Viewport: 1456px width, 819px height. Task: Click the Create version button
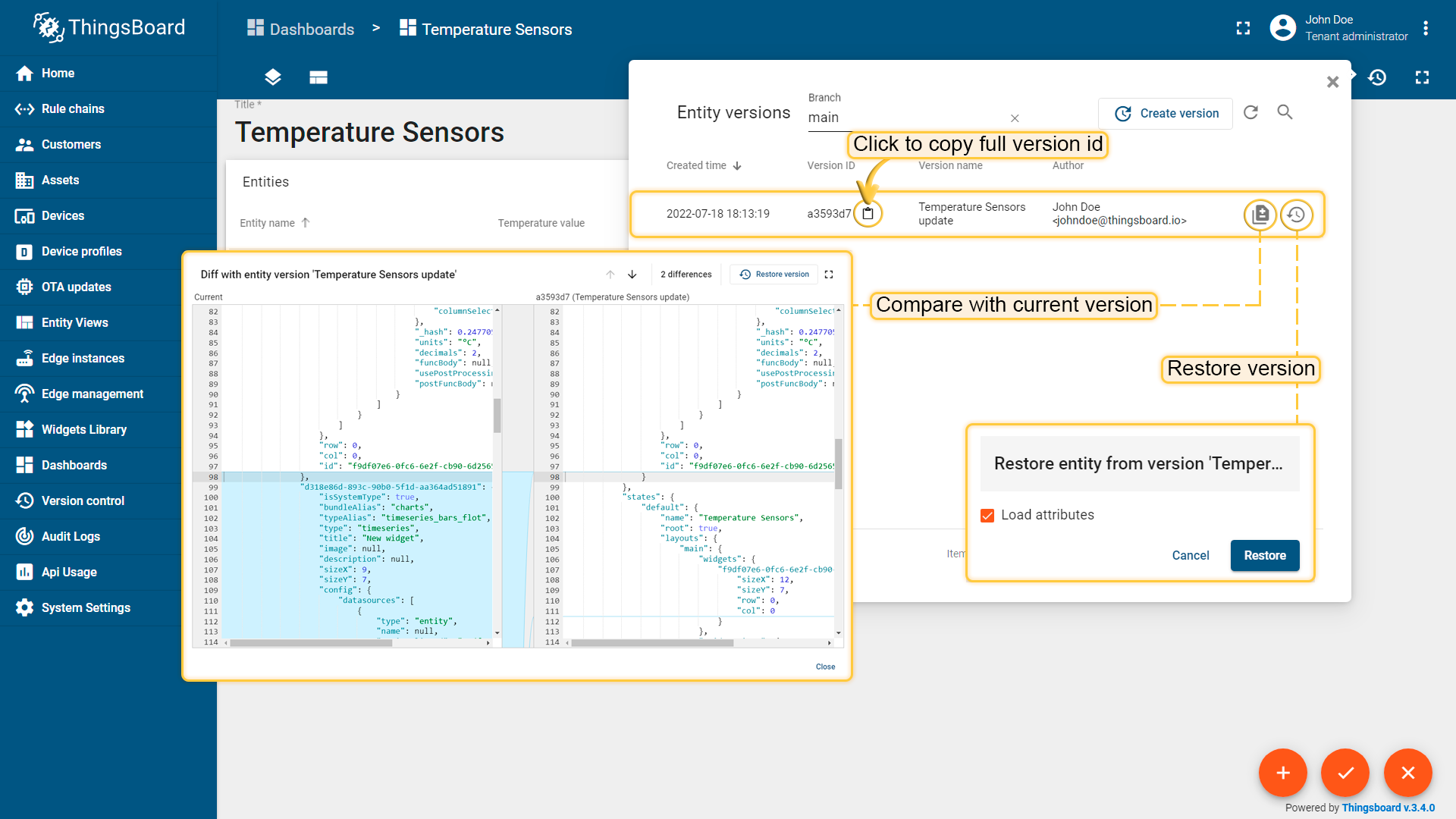[1166, 114]
